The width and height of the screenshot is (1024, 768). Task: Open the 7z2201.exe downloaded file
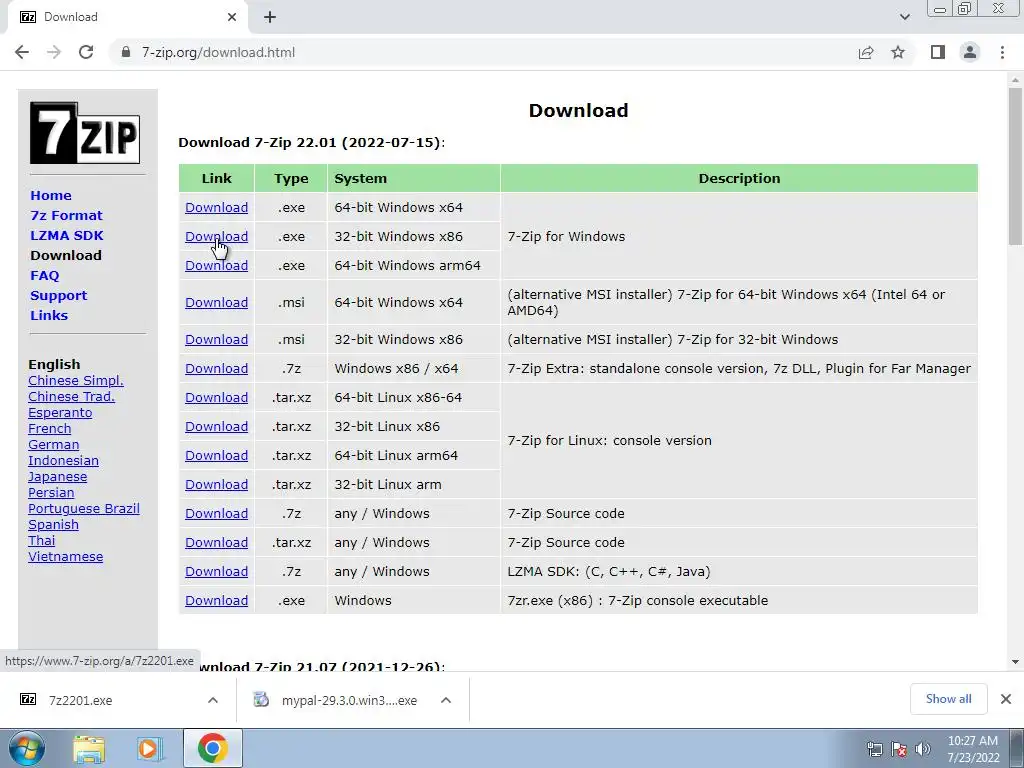pos(80,700)
